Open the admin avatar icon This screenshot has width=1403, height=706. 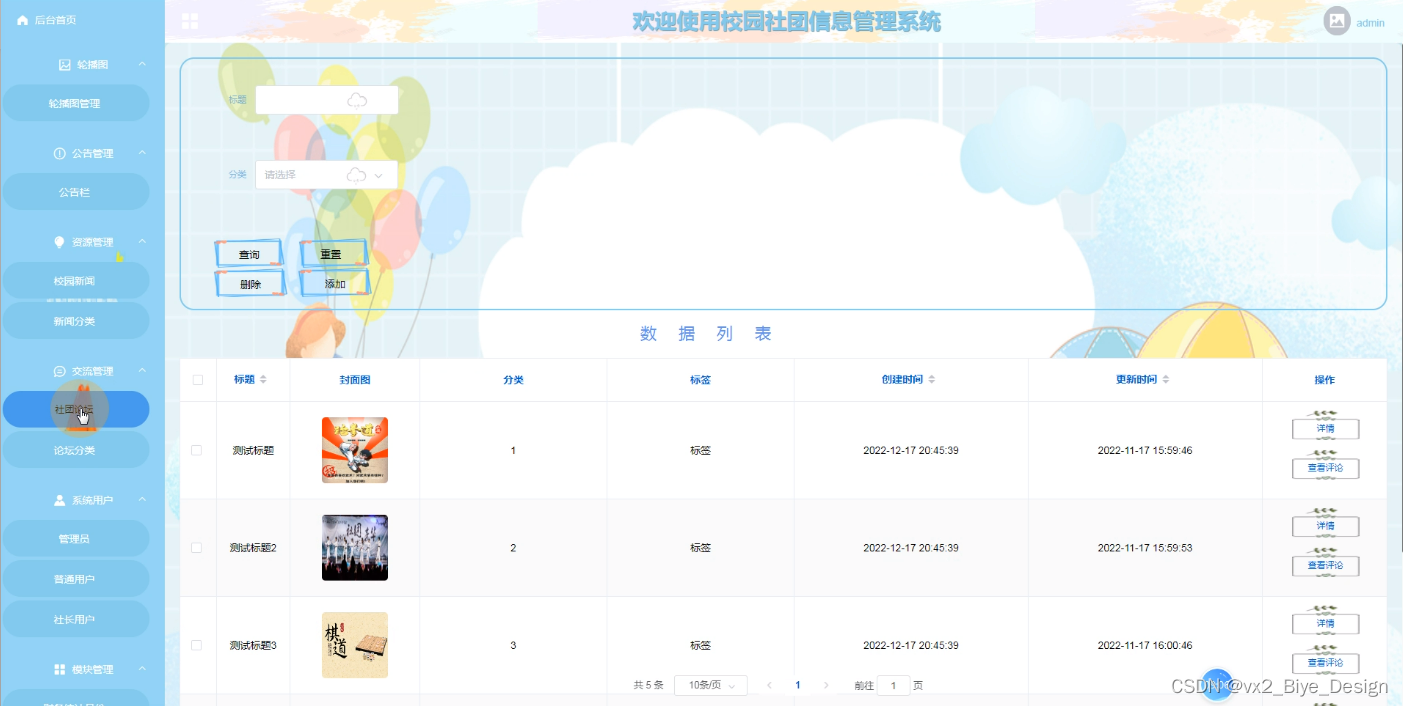point(1337,21)
